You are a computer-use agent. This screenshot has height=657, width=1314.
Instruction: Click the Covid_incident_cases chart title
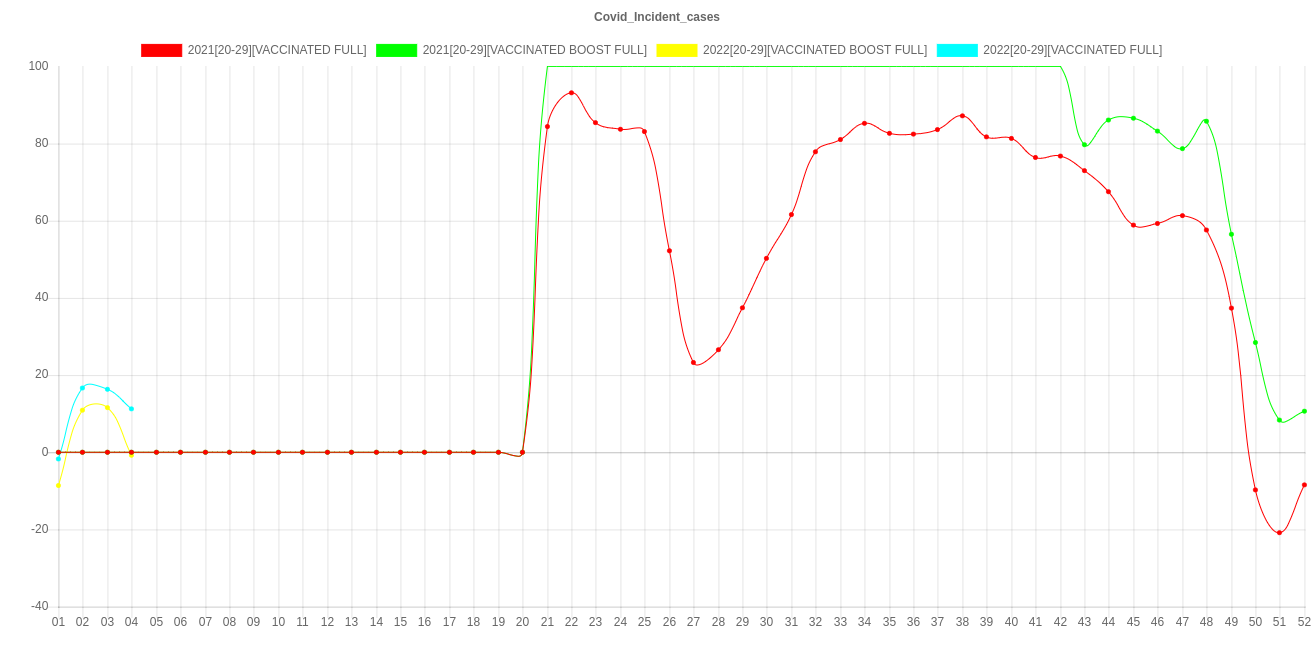(656, 17)
